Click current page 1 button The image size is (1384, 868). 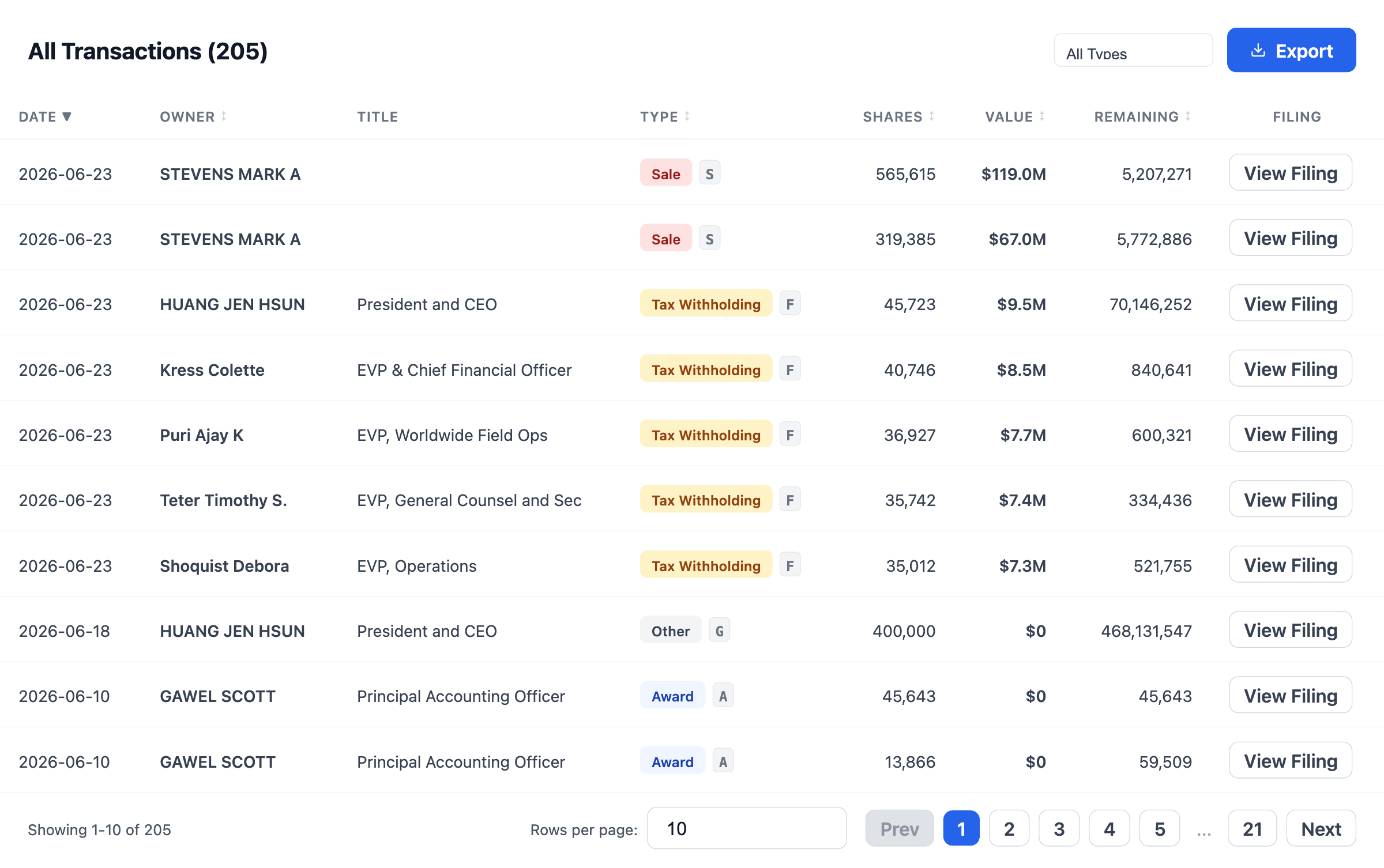pyautogui.click(x=961, y=829)
